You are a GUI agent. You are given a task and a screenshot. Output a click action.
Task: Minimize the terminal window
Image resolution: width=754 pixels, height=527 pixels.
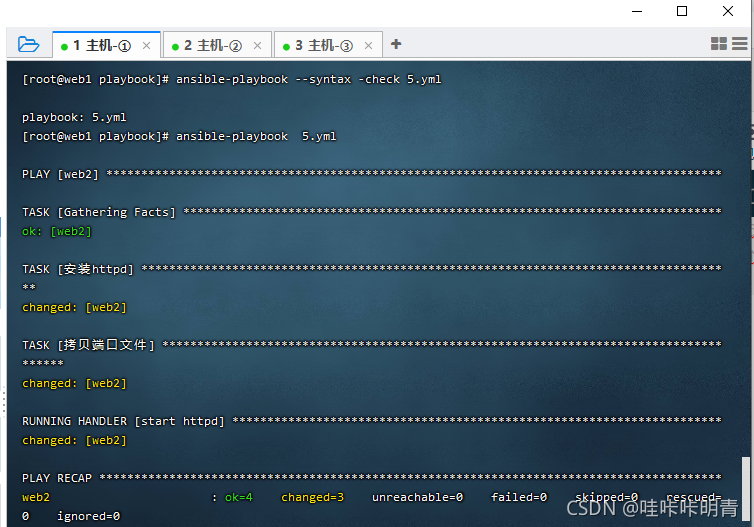637,11
